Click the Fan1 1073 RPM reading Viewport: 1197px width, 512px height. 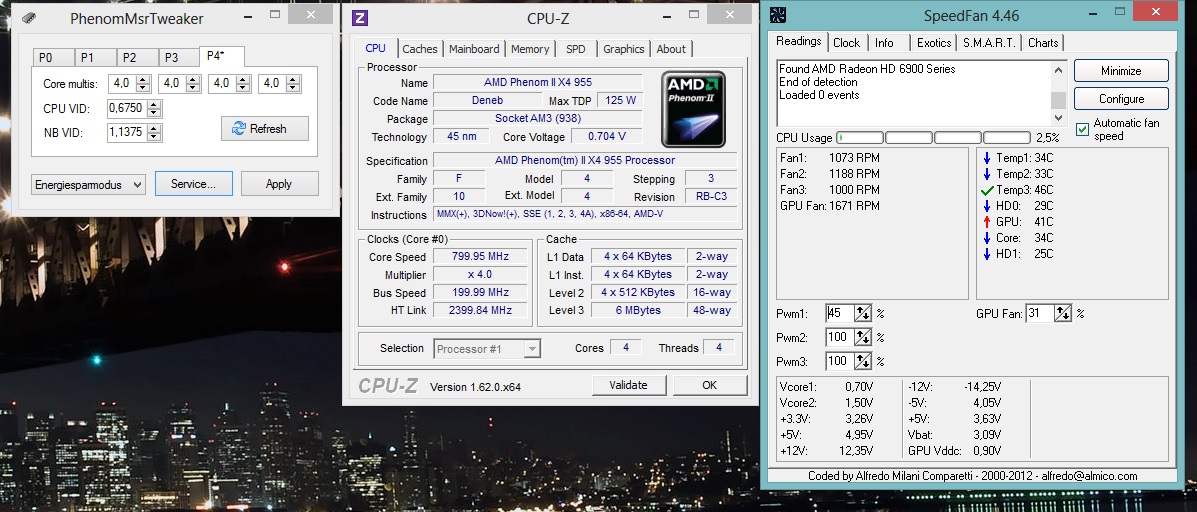(830, 158)
